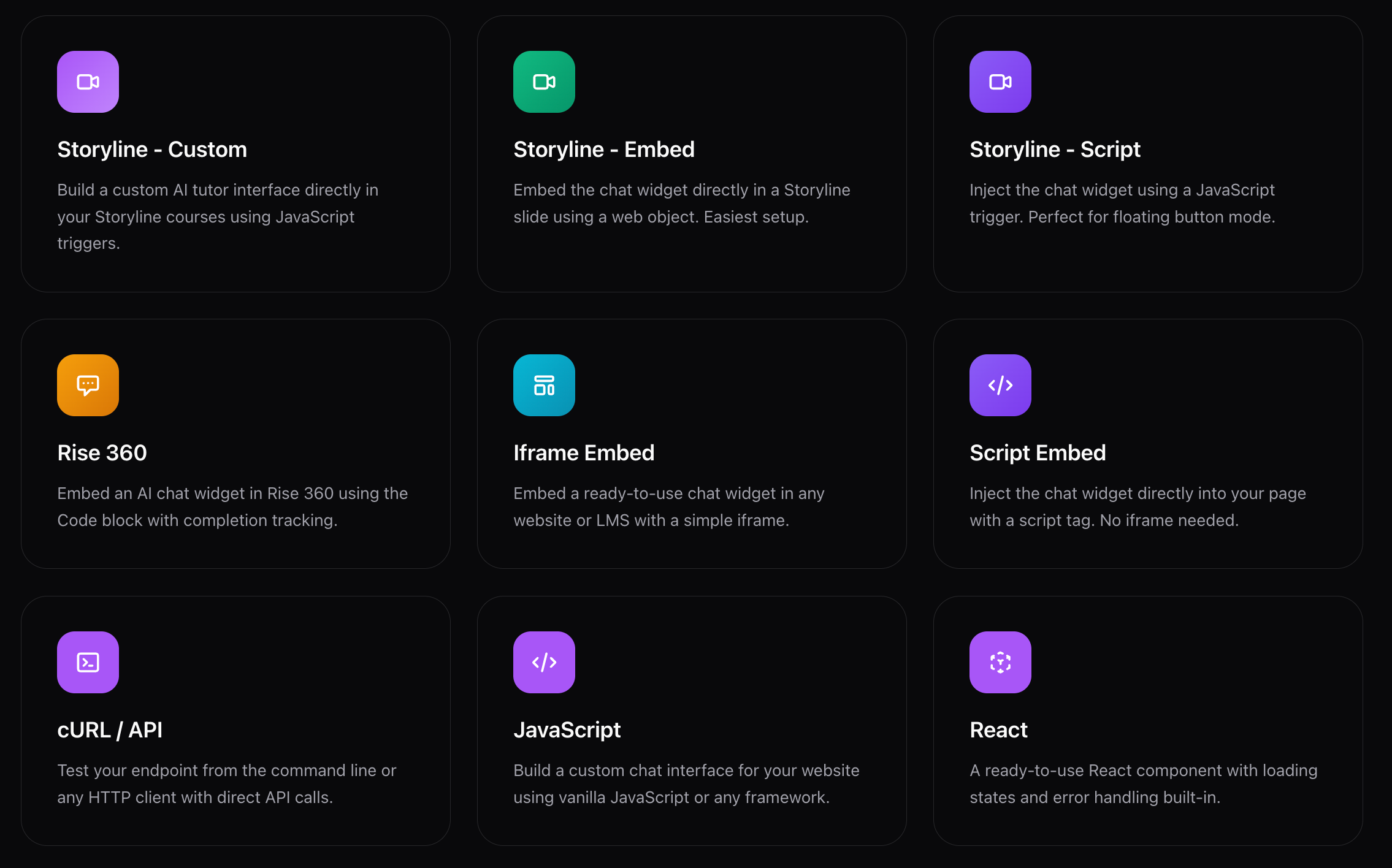Click the green Storyline - Embed camera icon
This screenshot has height=868, width=1392.
click(x=543, y=82)
